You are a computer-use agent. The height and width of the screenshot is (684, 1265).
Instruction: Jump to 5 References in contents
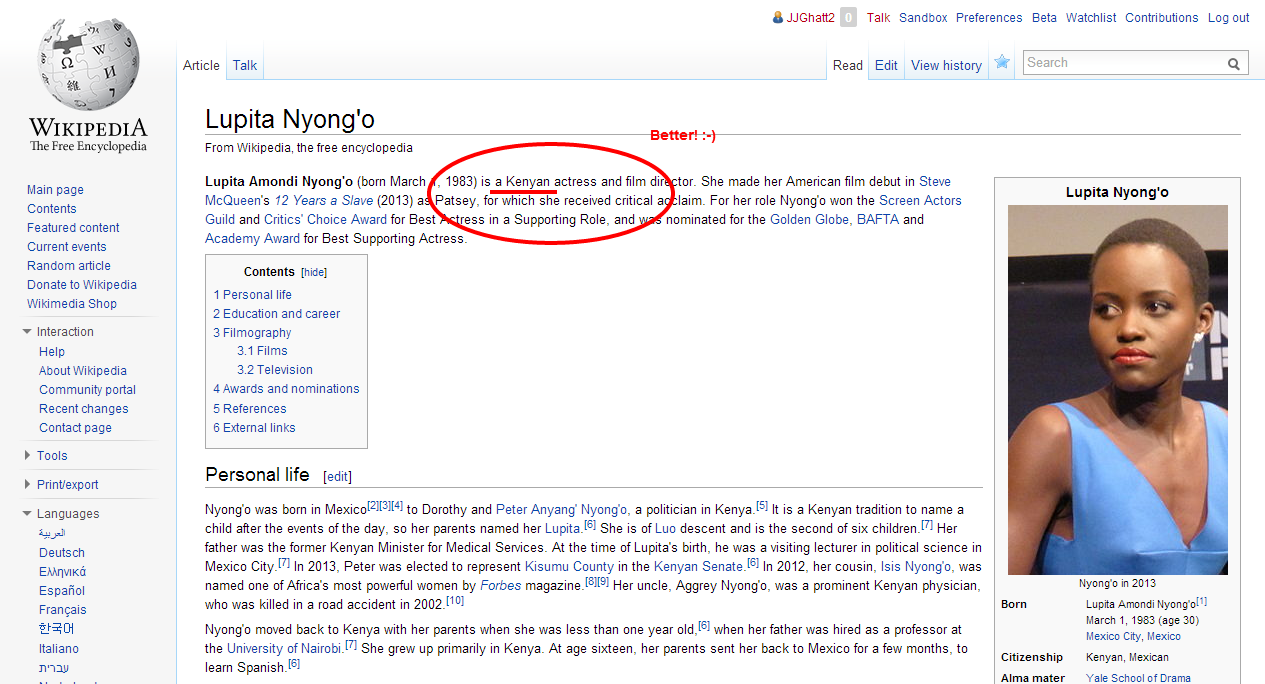point(250,409)
